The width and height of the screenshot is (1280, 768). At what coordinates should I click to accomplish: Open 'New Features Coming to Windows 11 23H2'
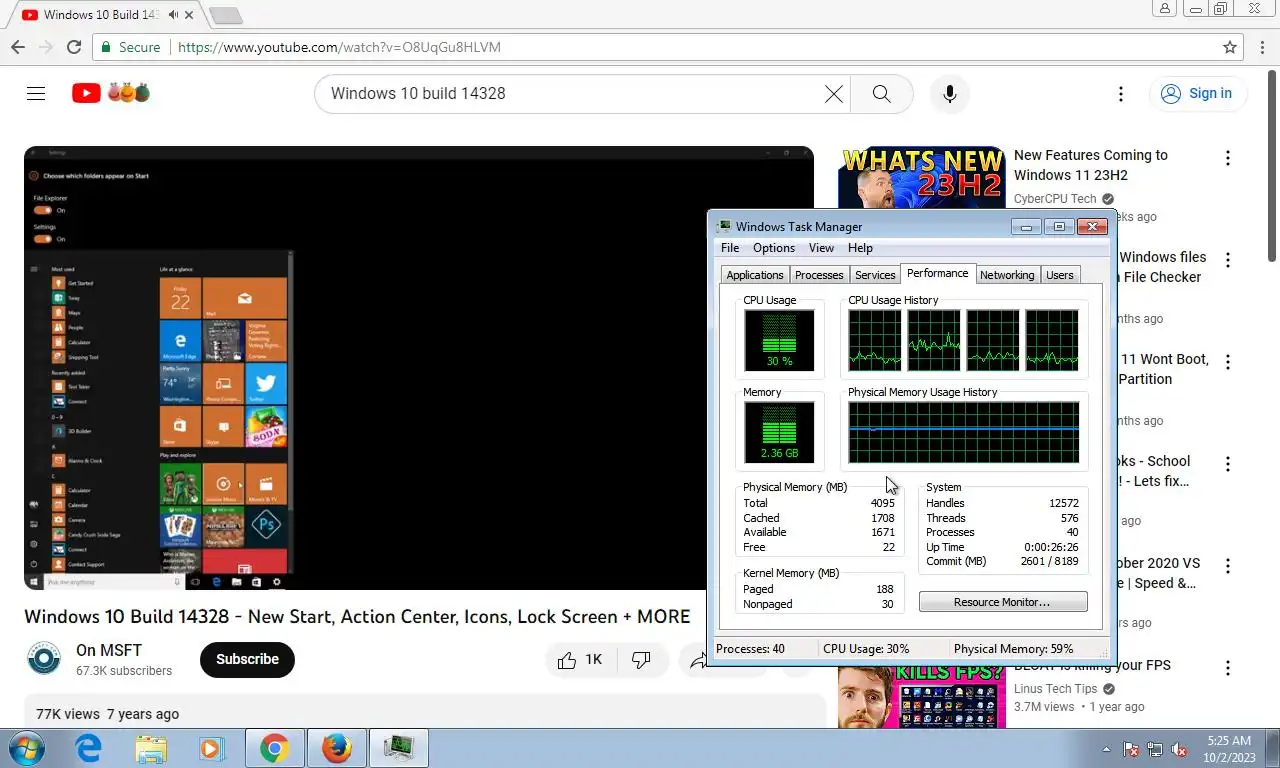(1091, 165)
